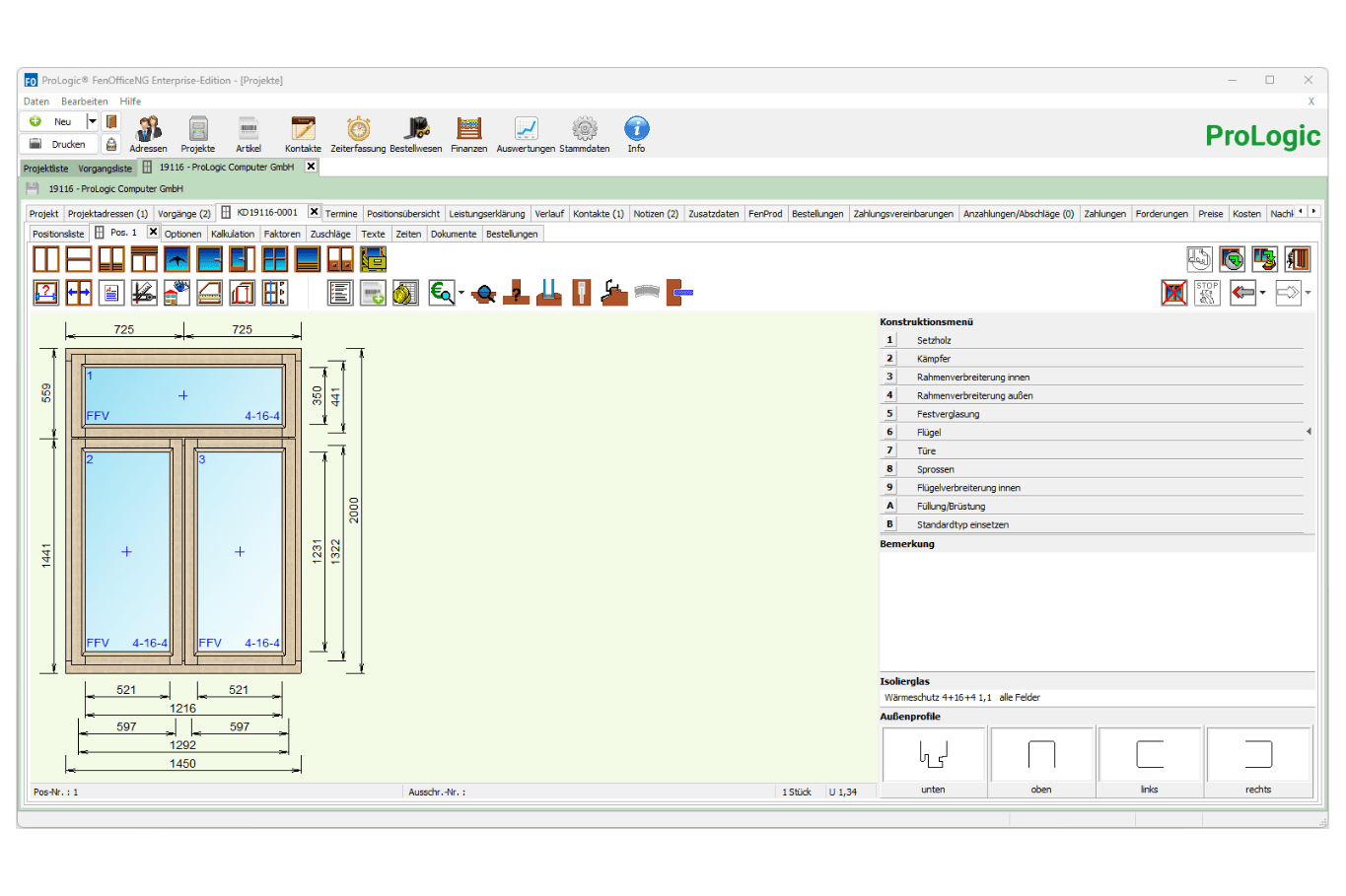The width and height of the screenshot is (1346, 896).
Task: Open the Zeiterfassung stopwatch icon
Action: [358, 129]
